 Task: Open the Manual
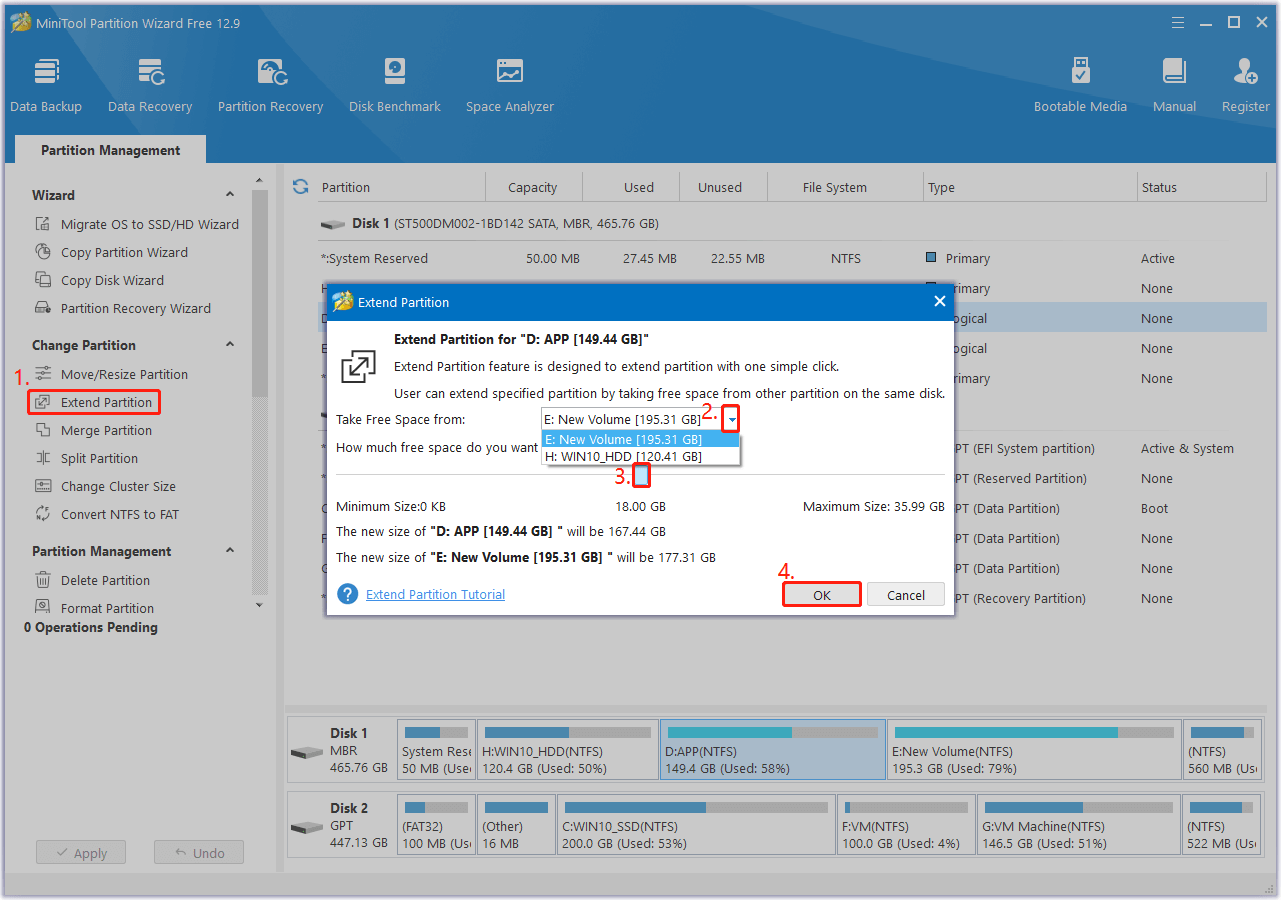[x=1174, y=86]
